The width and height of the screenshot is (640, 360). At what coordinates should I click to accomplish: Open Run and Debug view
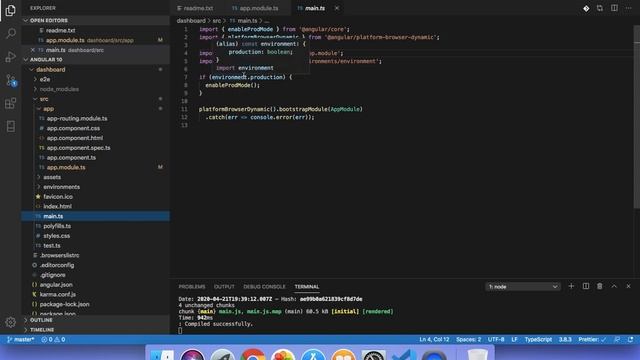click(x=11, y=57)
